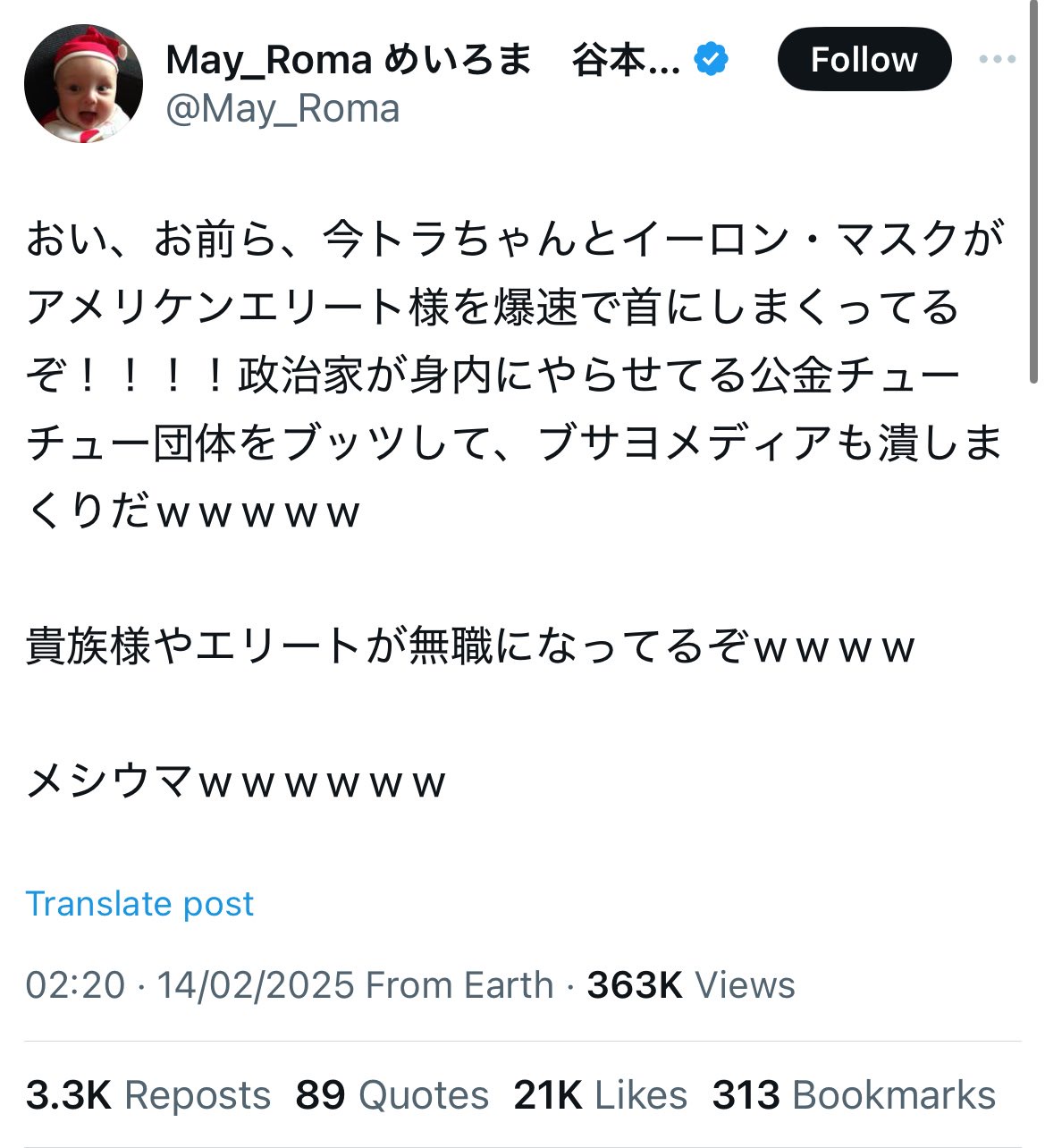Follow the May_Roma account
This screenshot has width=1045, height=1148.
(x=864, y=60)
